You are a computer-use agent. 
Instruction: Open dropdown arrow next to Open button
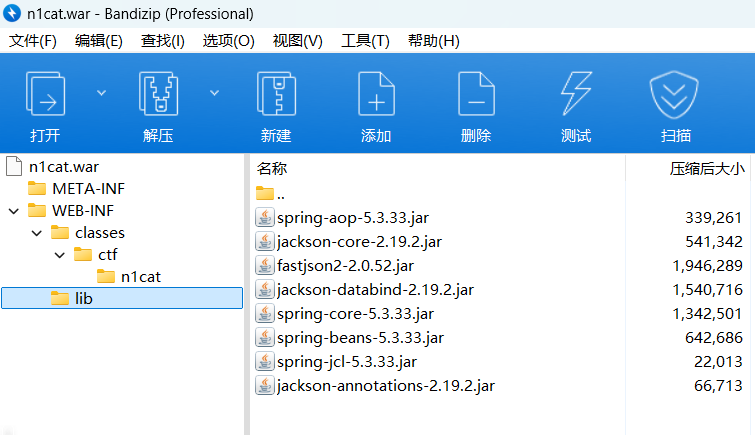(101, 93)
